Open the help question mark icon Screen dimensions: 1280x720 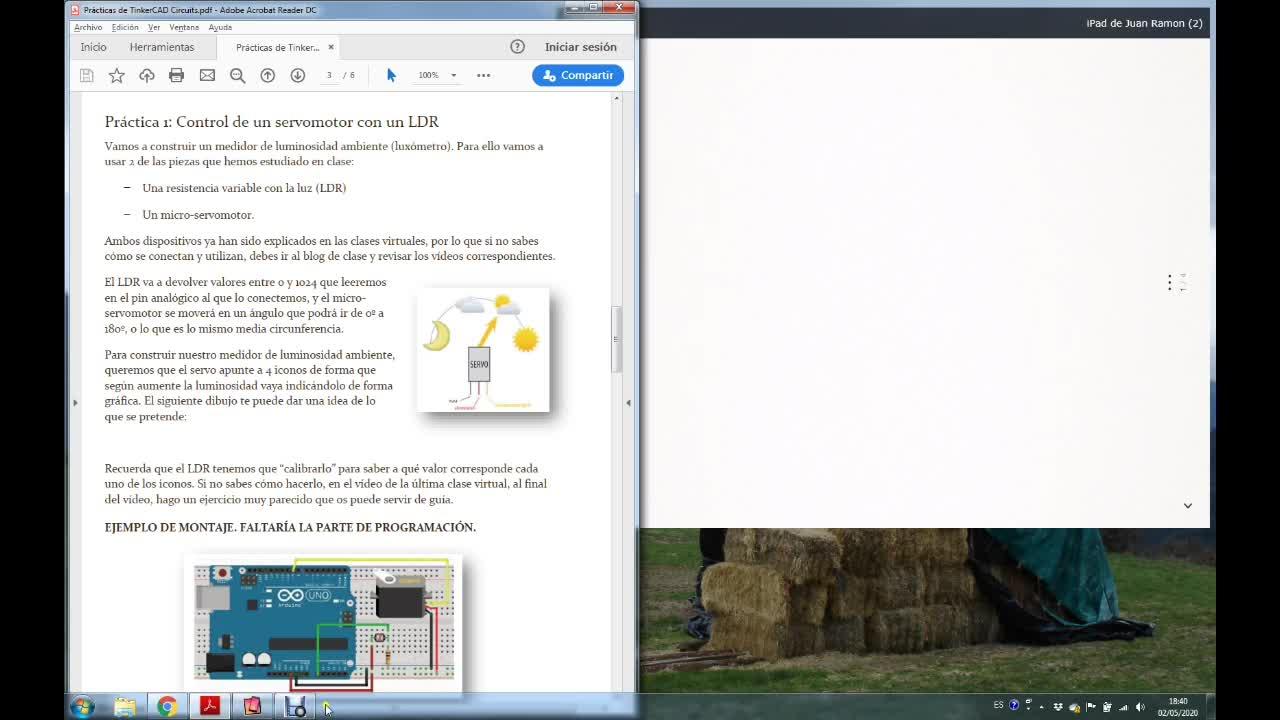[x=517, y=47]
